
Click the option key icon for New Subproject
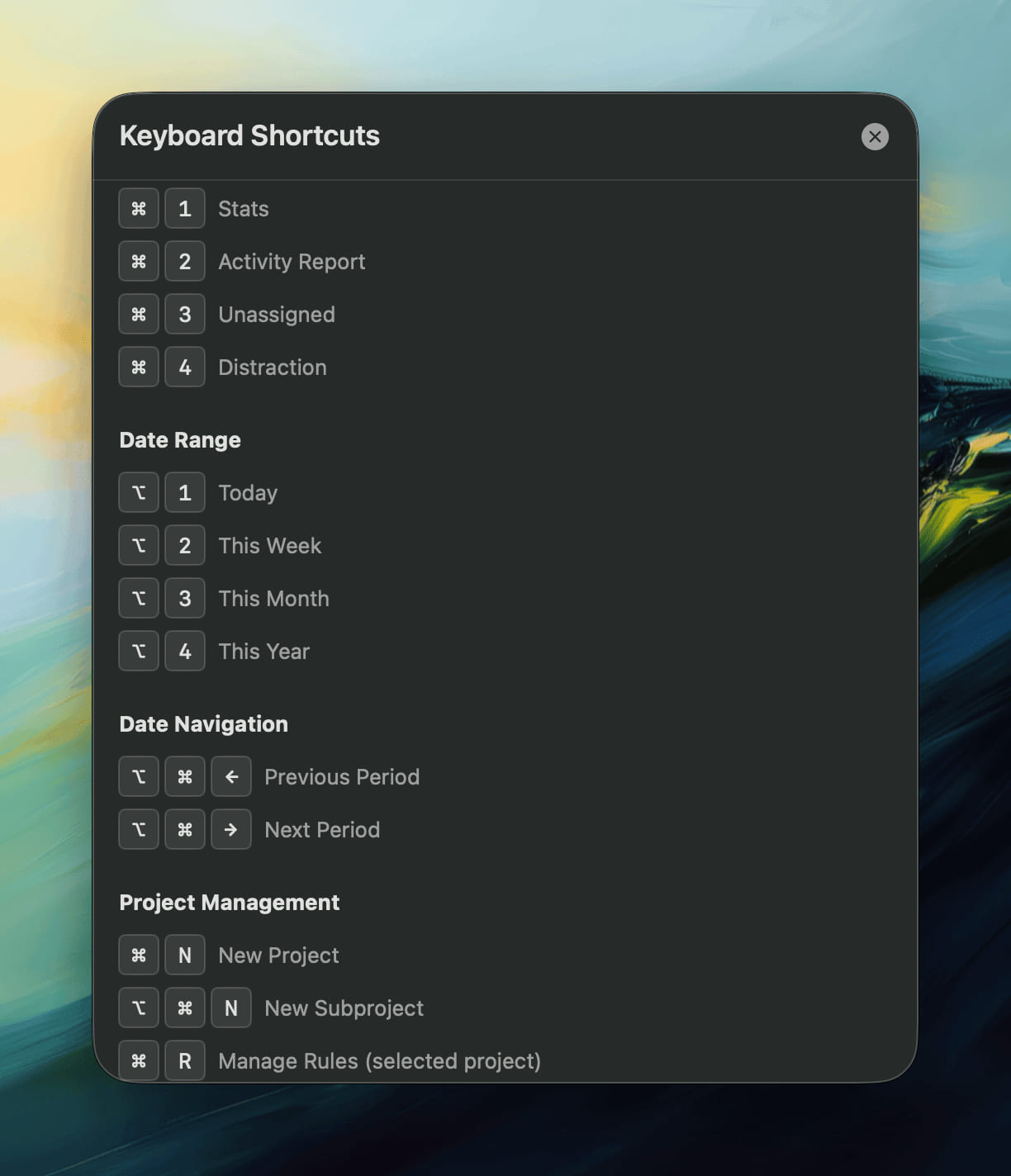click(139, 1008)
